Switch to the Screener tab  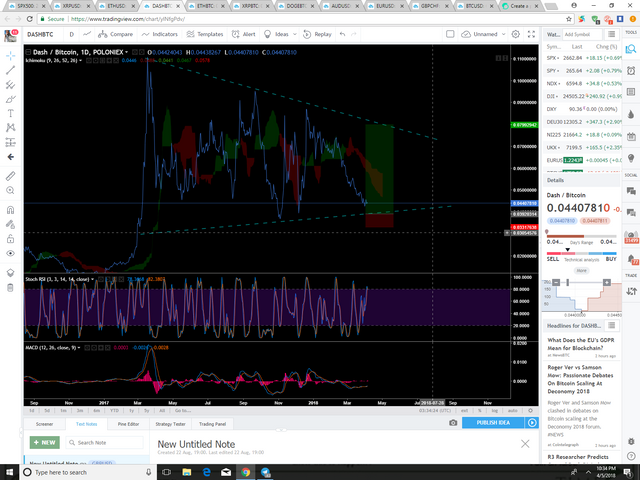pos(44,424)
